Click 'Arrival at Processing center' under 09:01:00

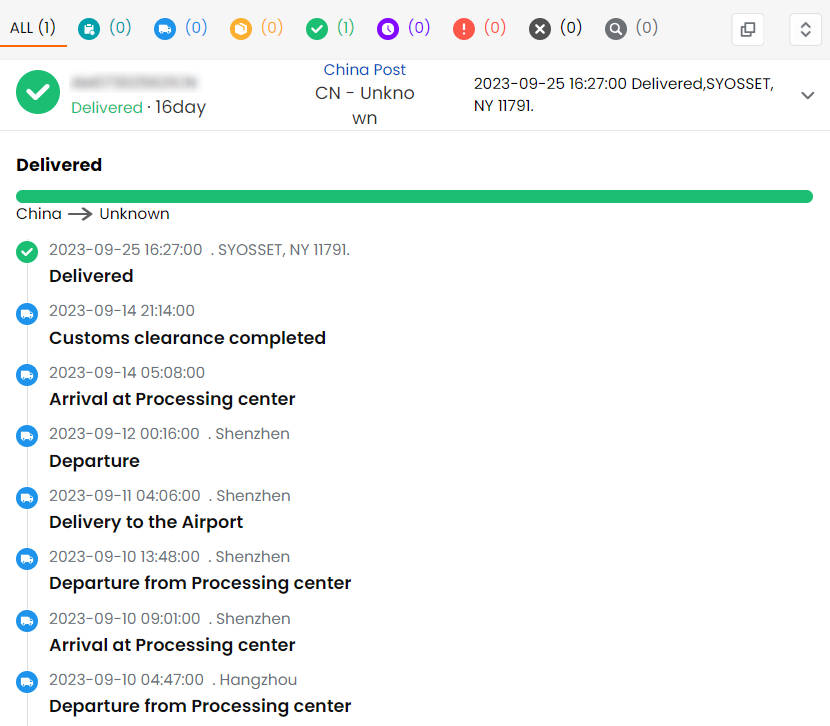coord(172,645)
